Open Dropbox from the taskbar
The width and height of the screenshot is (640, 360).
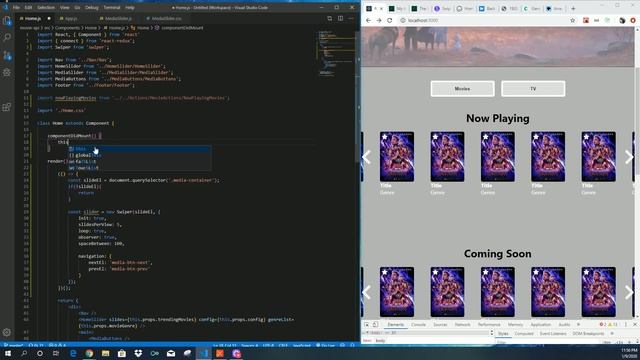click(x=138, y=353)
